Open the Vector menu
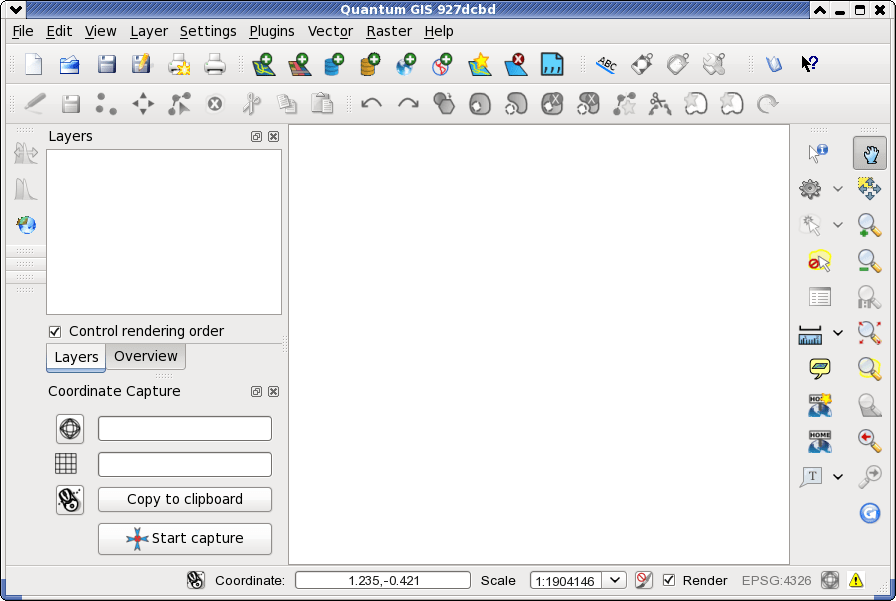 coord(330,31)
